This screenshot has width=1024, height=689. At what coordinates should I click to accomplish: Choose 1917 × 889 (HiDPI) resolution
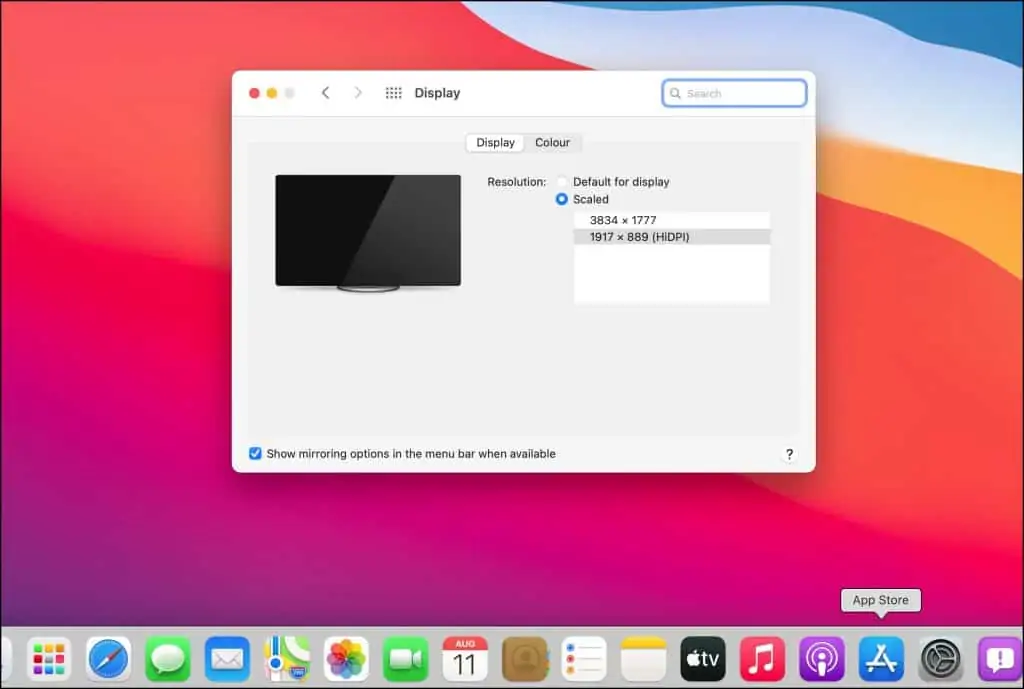pyautogui.click(x=672, y=236)
